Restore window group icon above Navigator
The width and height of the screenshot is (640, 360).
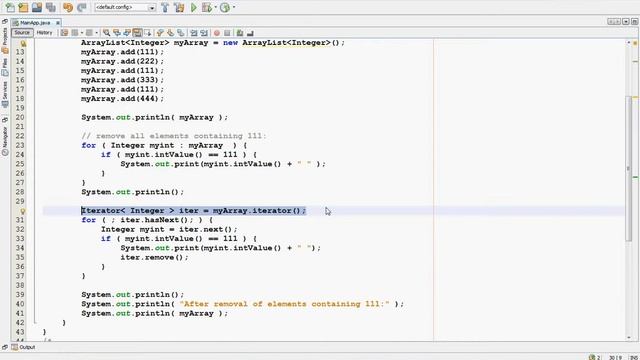tap(5, 120)
